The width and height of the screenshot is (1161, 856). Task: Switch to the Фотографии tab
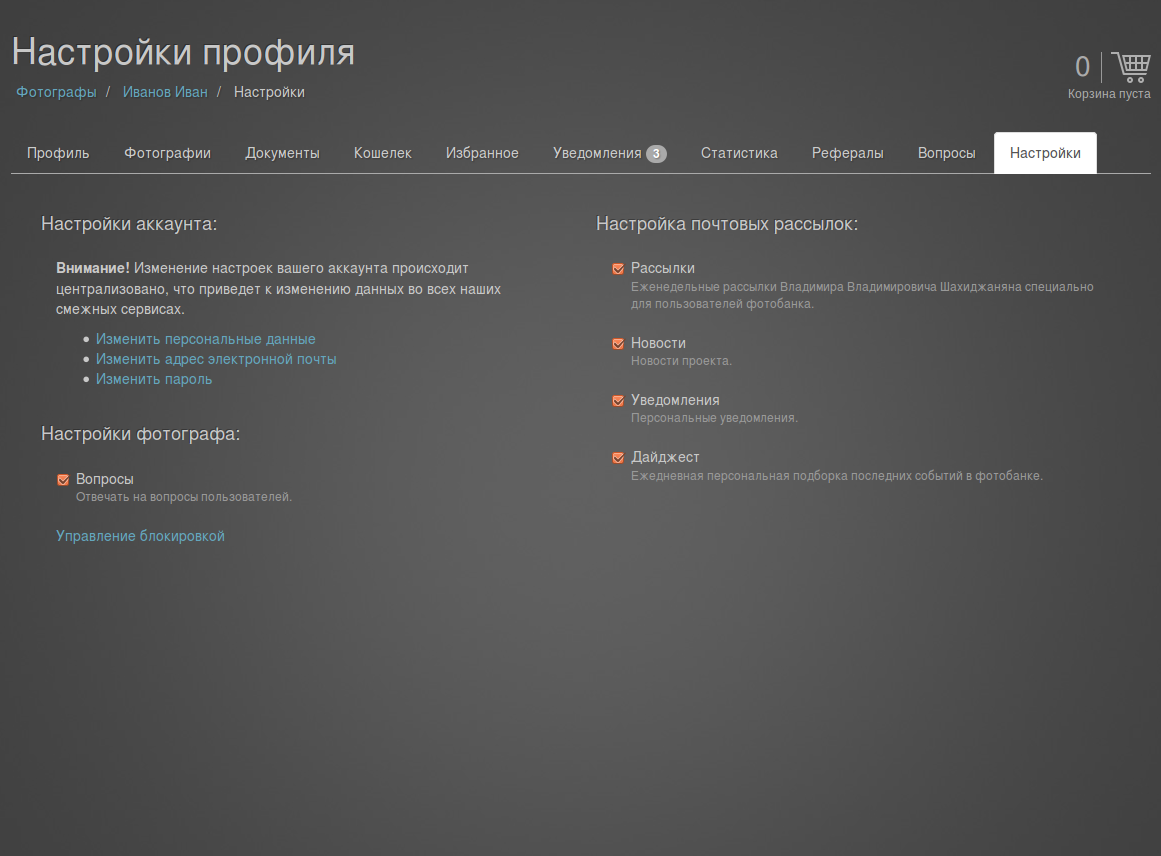(167, 153)
